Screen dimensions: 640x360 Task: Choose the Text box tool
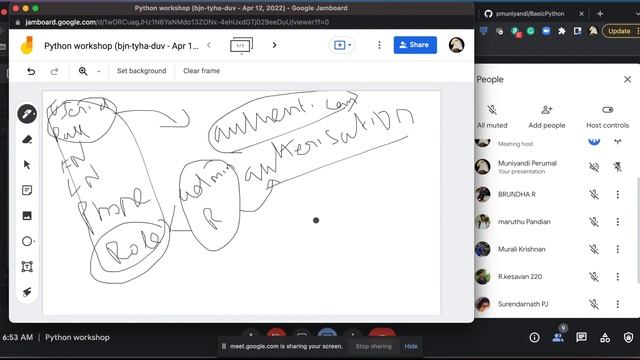click(x=27, y=267)
